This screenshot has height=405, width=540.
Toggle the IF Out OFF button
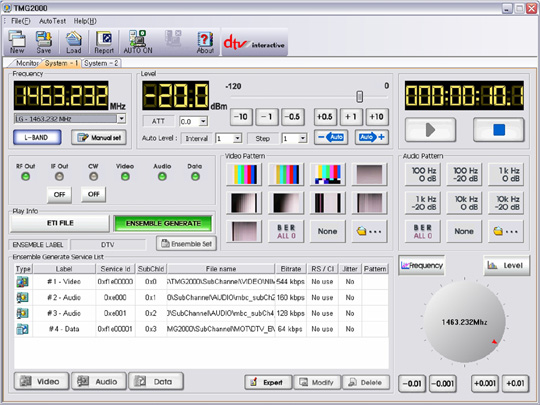tap(59, 195)
